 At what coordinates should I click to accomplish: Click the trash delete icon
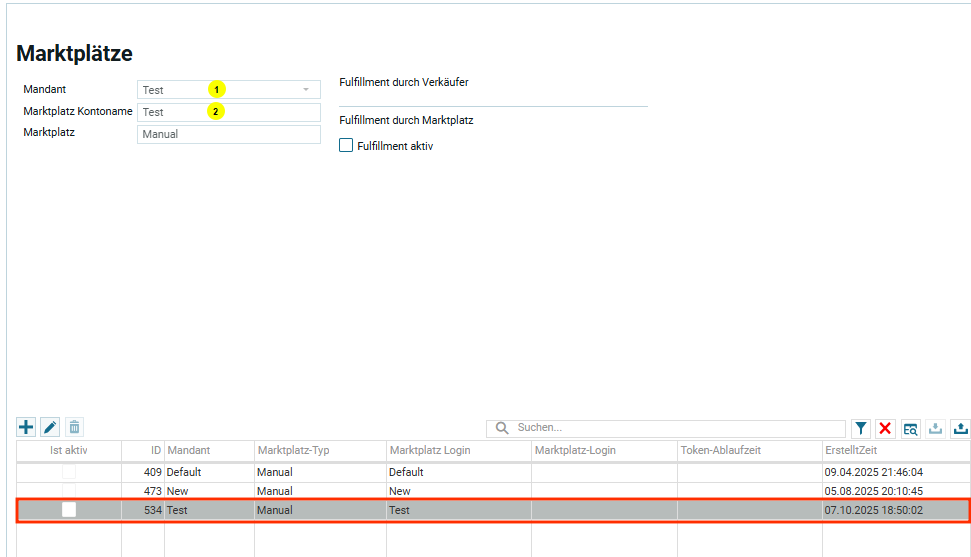click(74, 428)
